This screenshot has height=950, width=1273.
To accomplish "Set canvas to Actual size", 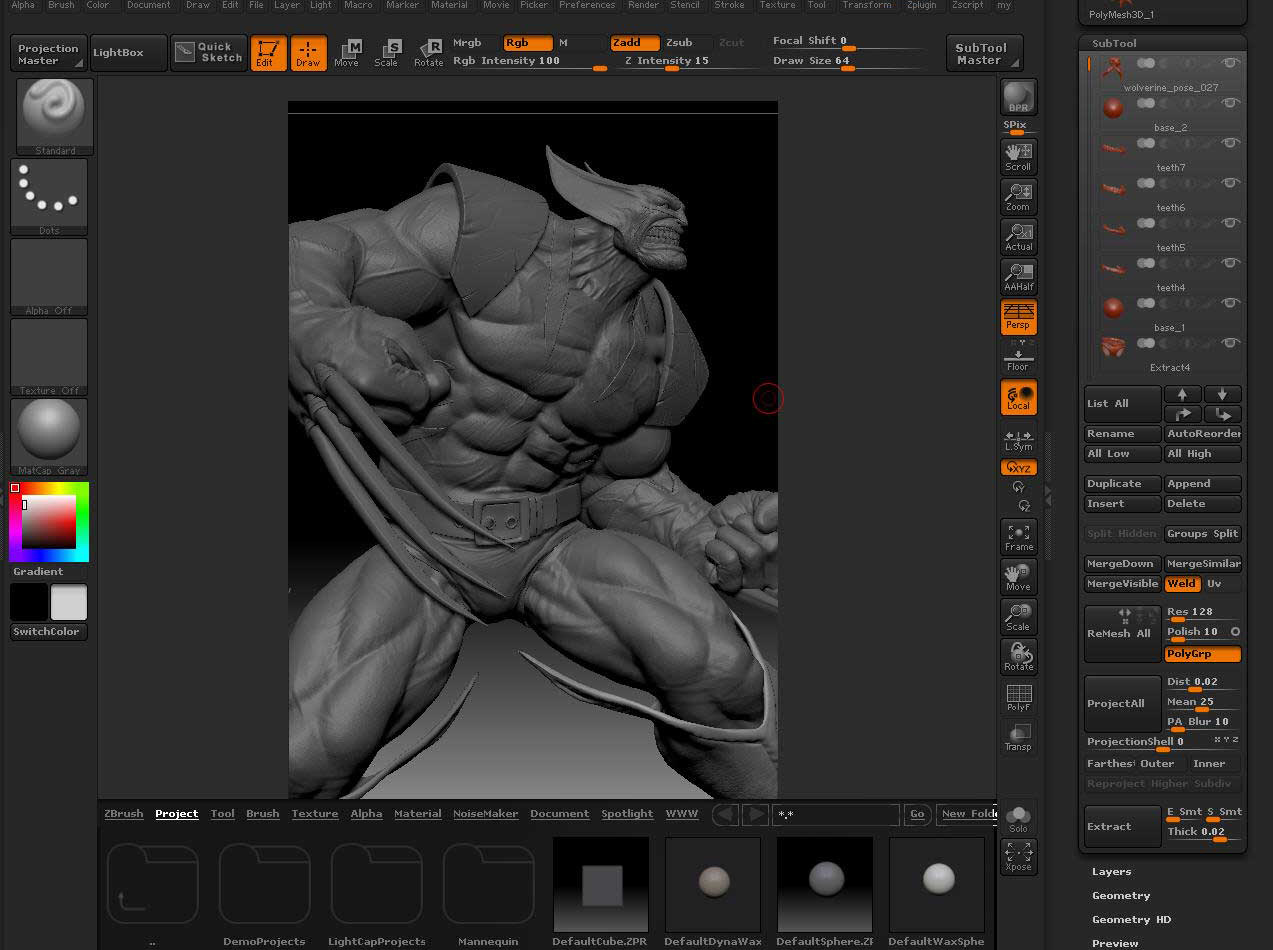I will pyautogui.click(x=1018, y=236).
